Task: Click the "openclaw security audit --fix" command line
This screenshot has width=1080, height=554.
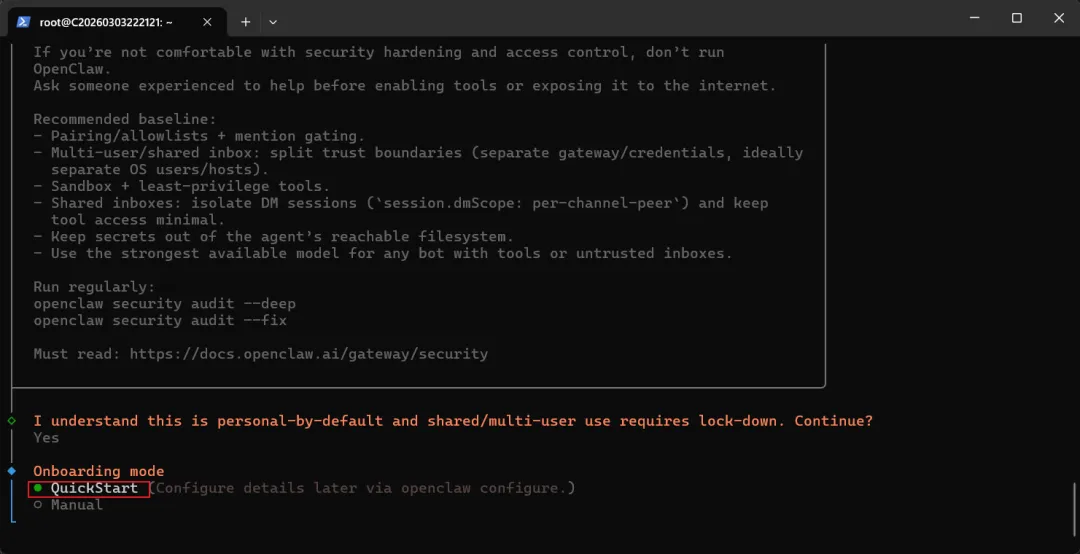Action: click(x=160, y=320)
